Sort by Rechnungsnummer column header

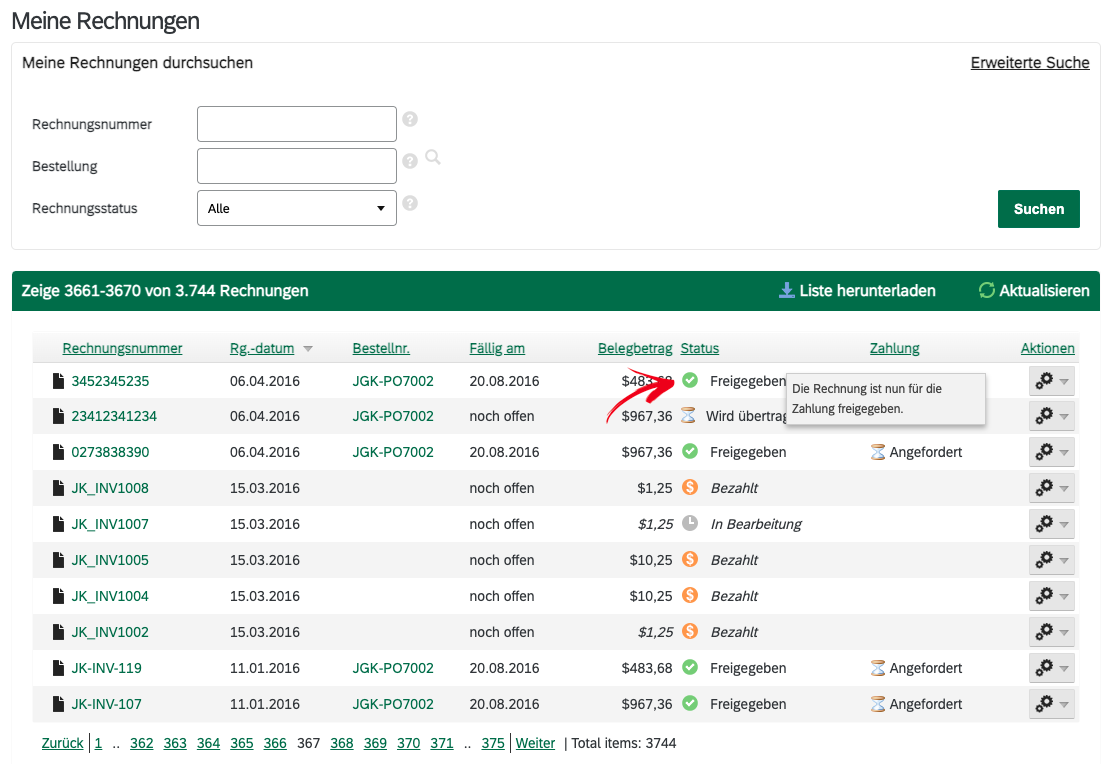coord(122,348)
